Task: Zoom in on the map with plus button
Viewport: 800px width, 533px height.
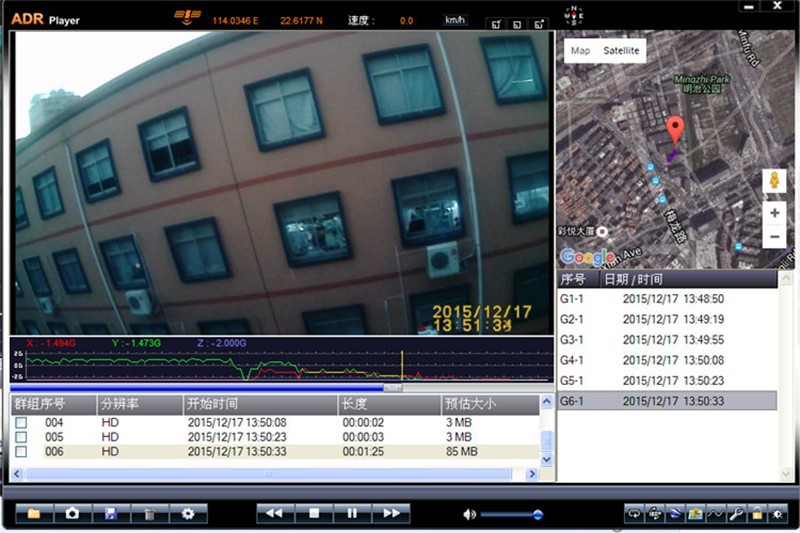Action: (774, 213)
